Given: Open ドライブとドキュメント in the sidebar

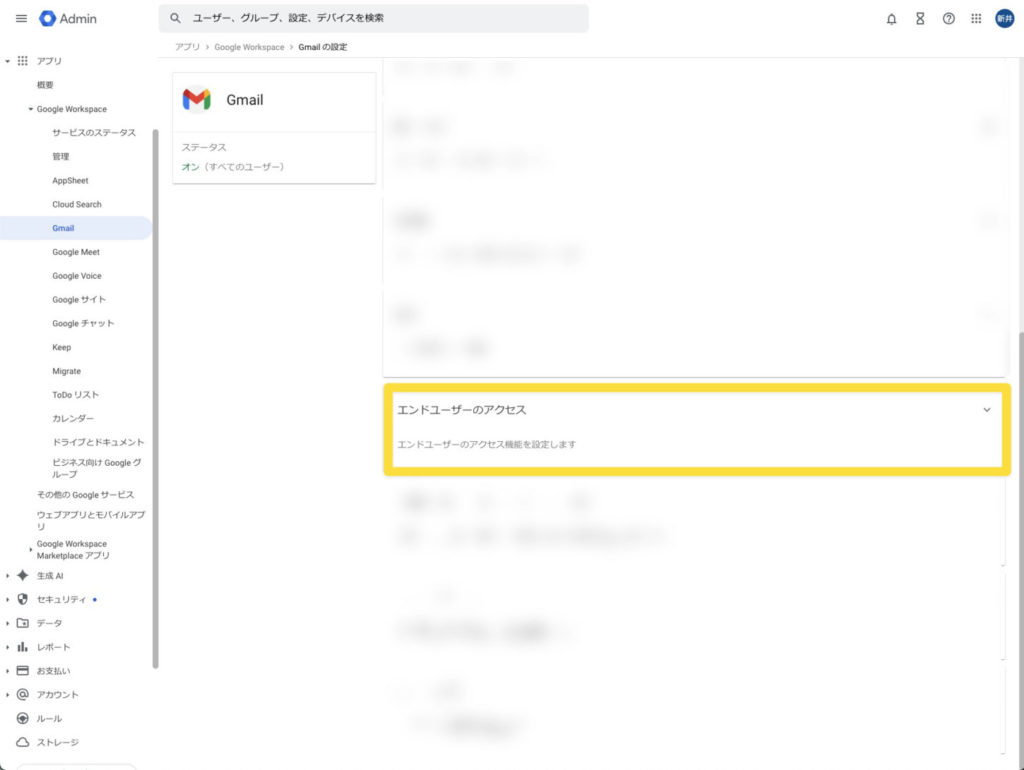Looking at the screenshot, I should (98, 442).
